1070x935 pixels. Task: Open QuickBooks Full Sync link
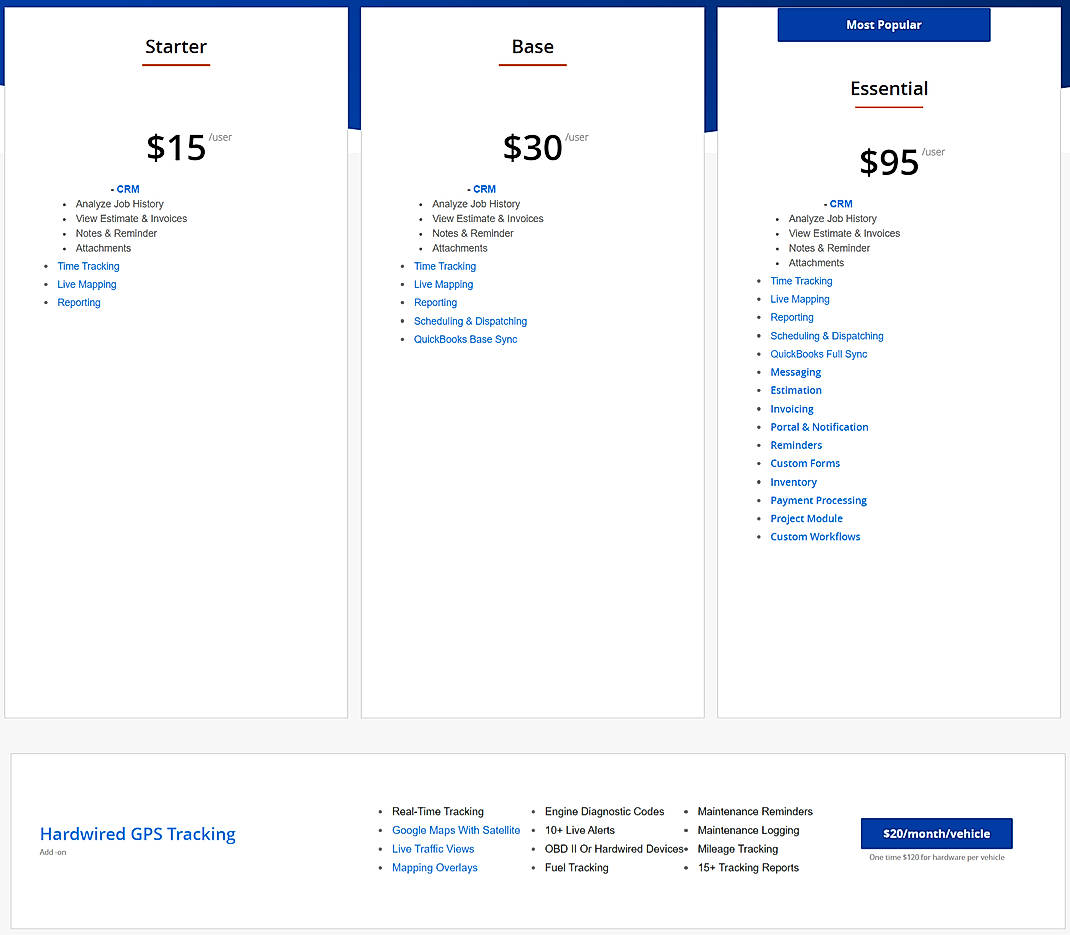tap(819, 354)
